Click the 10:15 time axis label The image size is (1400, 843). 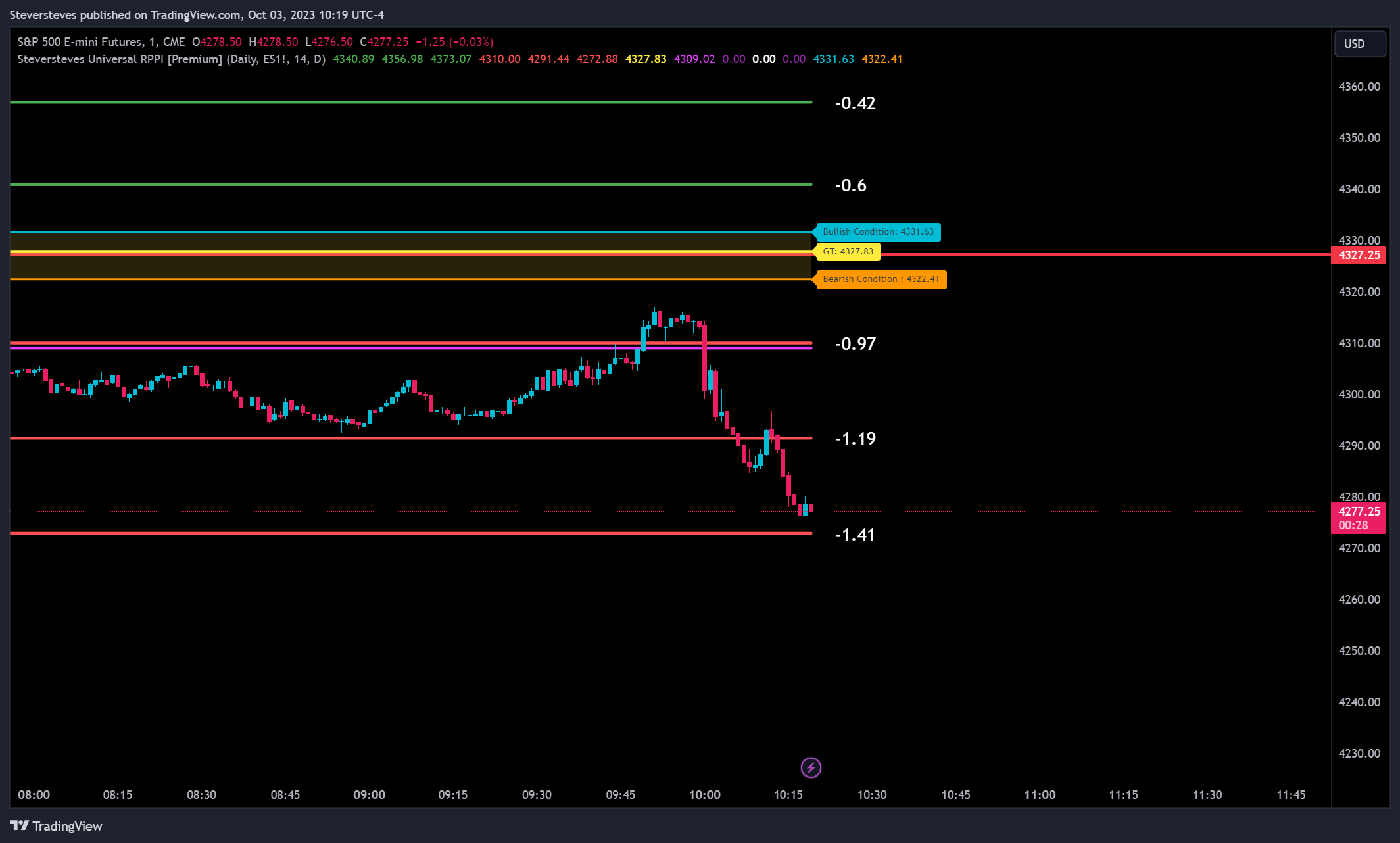788,795
